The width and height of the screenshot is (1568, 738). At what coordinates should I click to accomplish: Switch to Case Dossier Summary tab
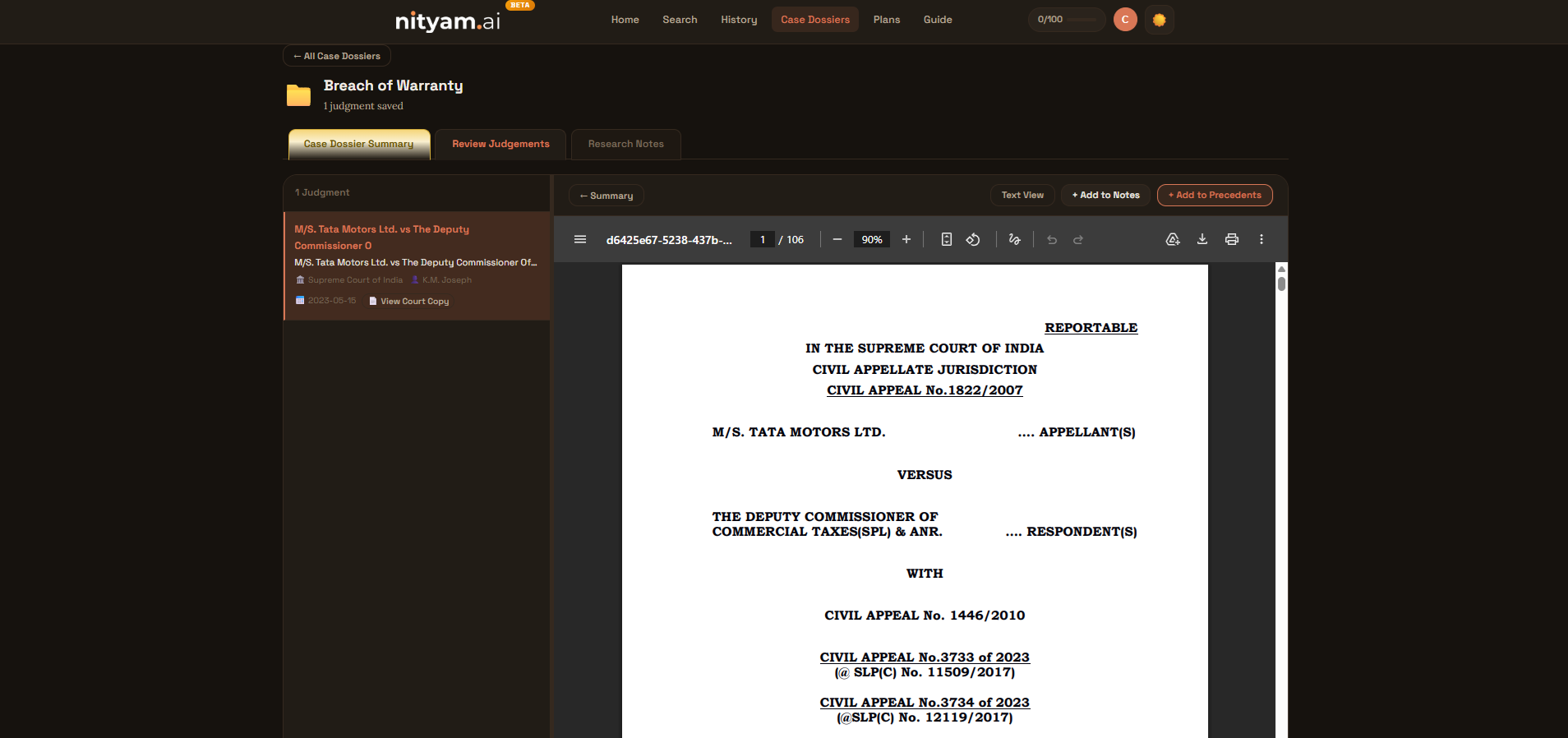pos(359,144)
